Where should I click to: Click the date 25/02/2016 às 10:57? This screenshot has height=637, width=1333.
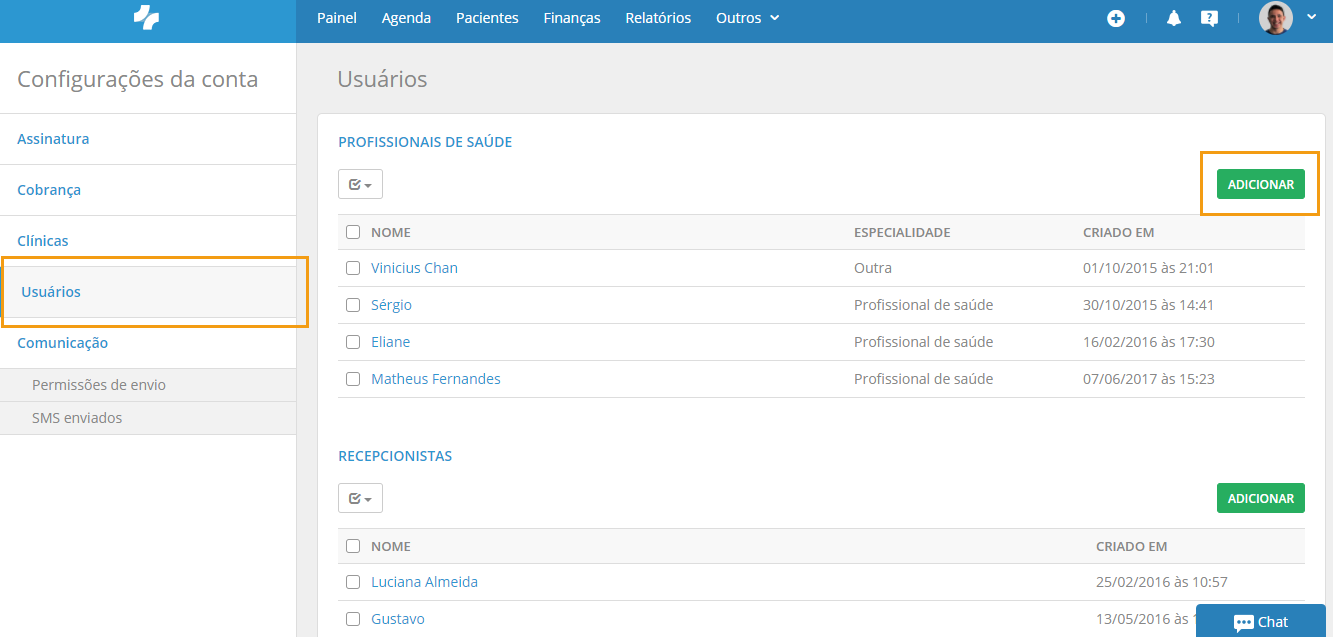pos(1162,582)
